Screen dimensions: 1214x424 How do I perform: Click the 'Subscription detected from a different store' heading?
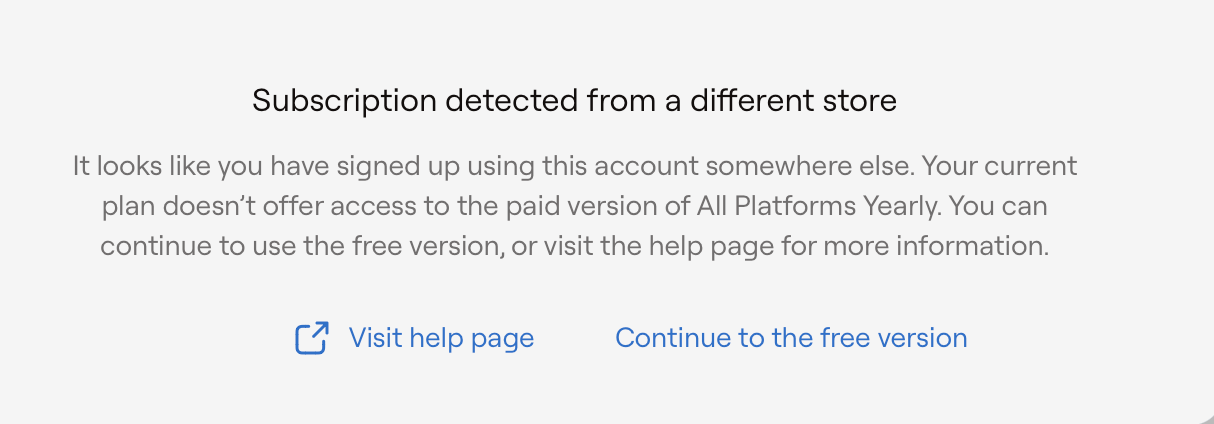click(x=574, y=101)
